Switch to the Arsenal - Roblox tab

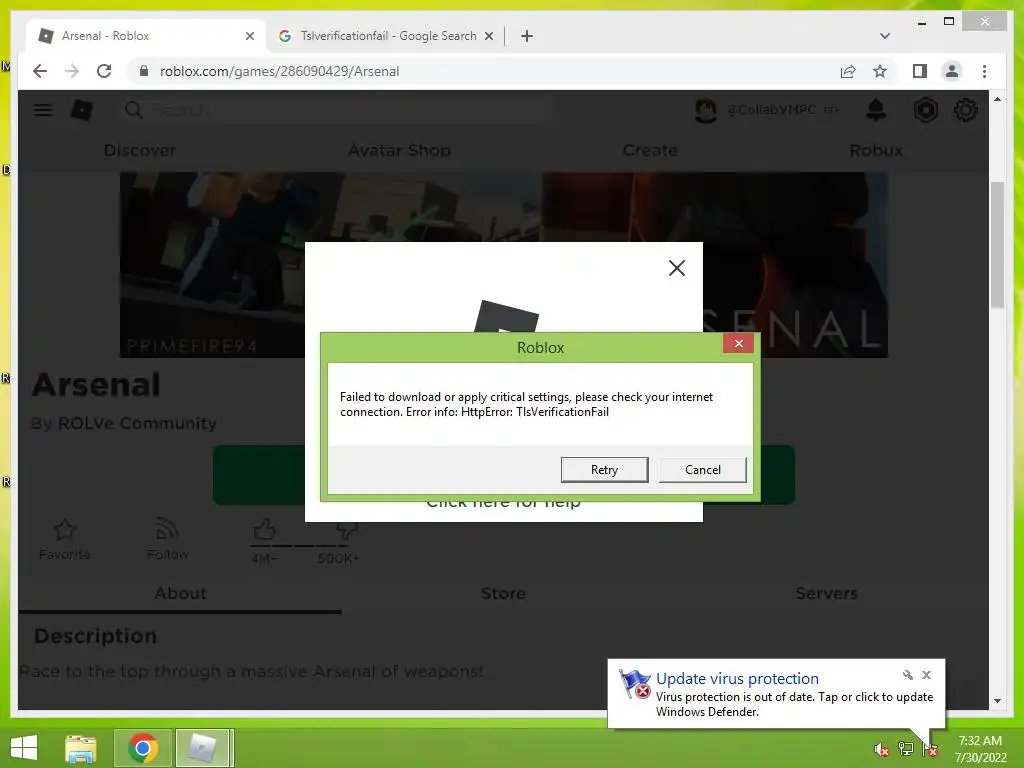click(147, 36)
